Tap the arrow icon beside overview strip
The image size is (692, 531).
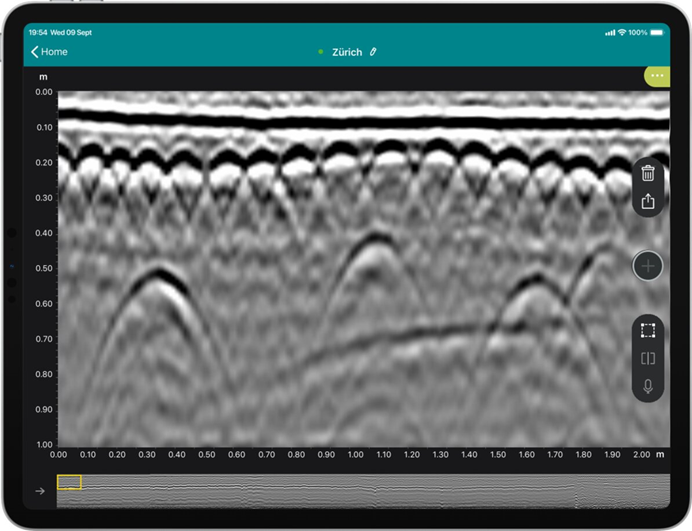(x=40, y=491)
